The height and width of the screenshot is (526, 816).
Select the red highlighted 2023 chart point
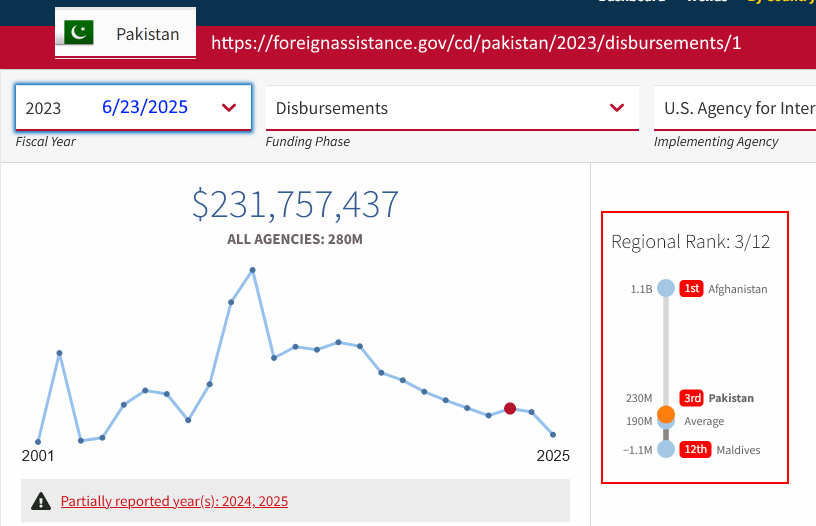[x=510, y=408]
